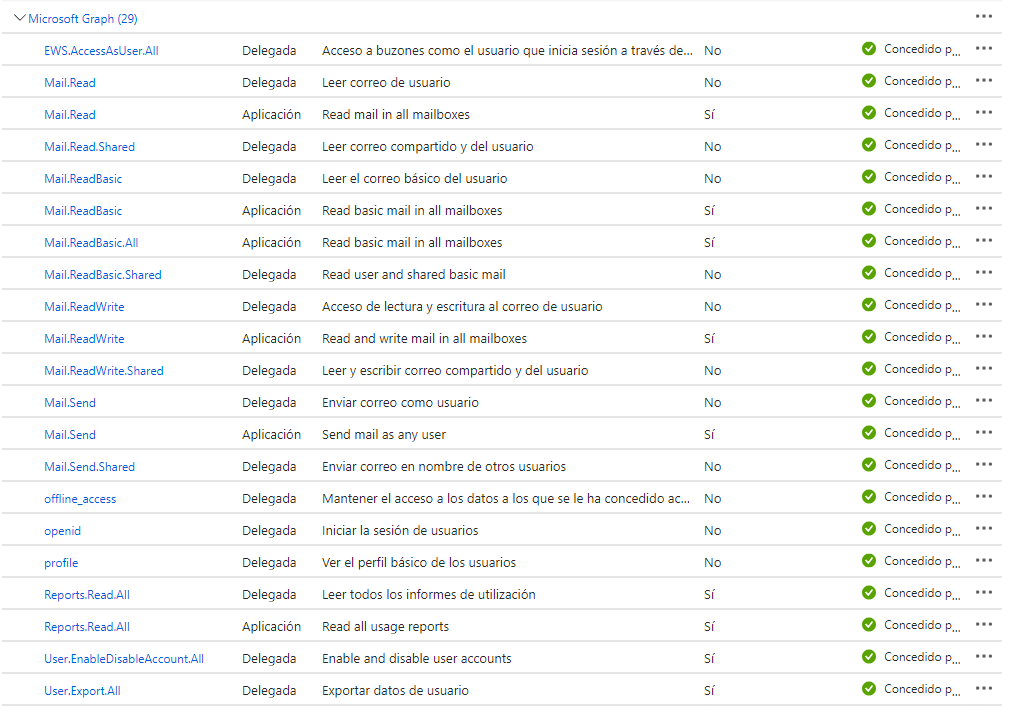Open ellipsis menu for delegated Mail.Send
The image size is (1017, 709).
pos(983,400)
